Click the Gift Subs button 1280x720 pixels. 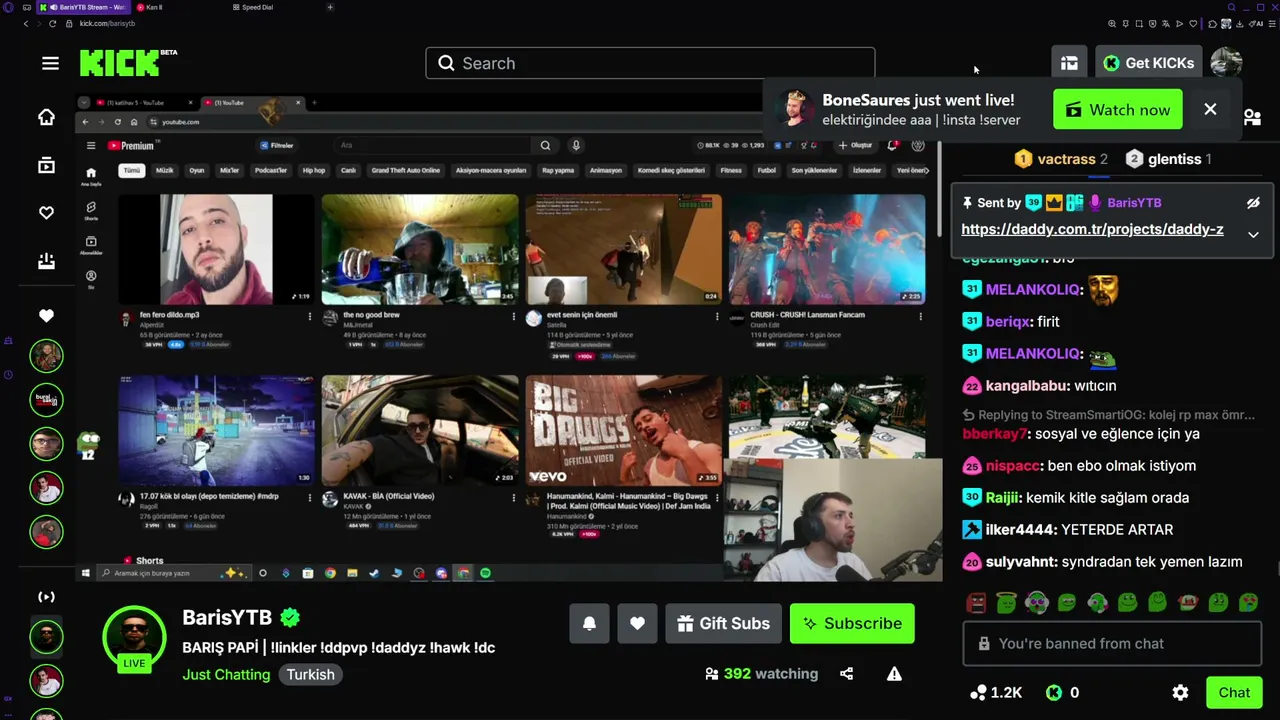723,623
